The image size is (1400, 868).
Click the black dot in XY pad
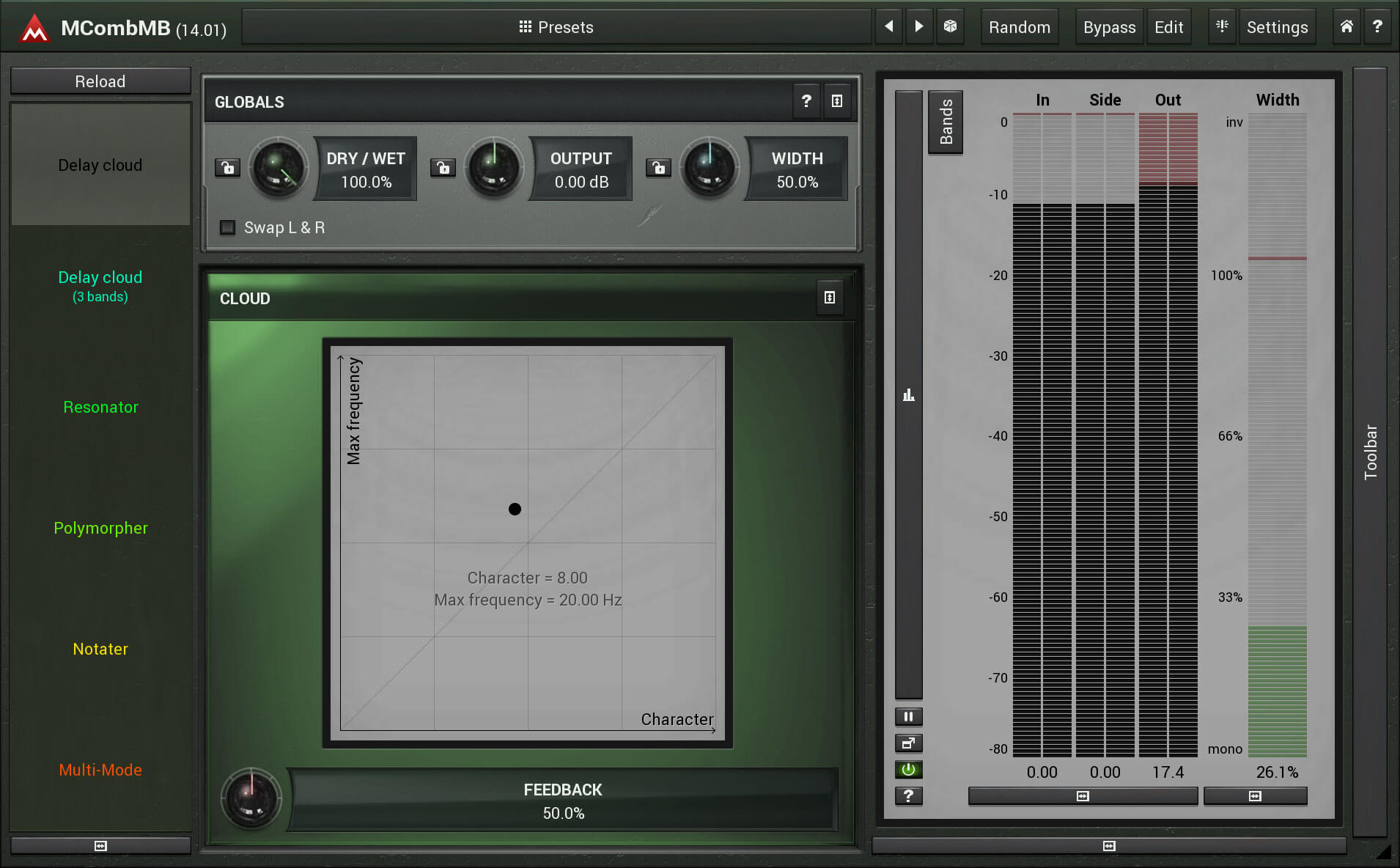point(515,509)
